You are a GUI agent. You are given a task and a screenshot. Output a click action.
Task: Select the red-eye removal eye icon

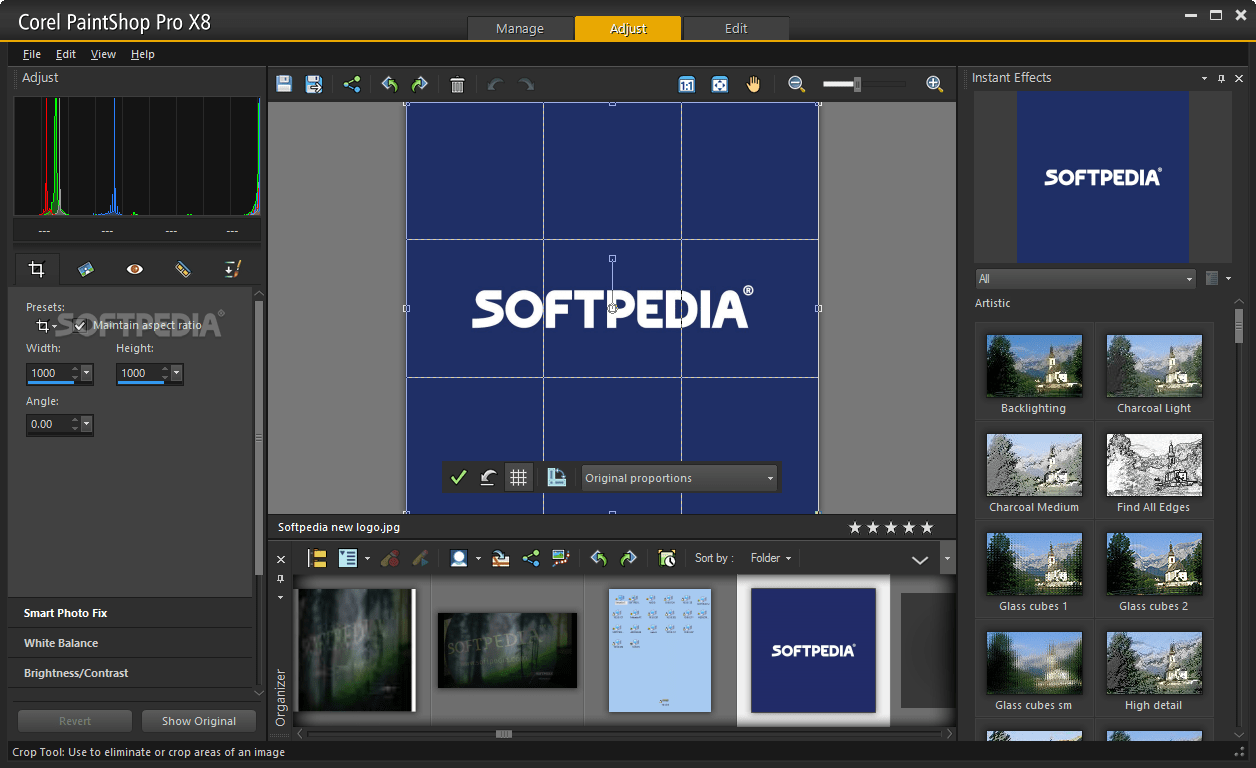click(135, 268)
